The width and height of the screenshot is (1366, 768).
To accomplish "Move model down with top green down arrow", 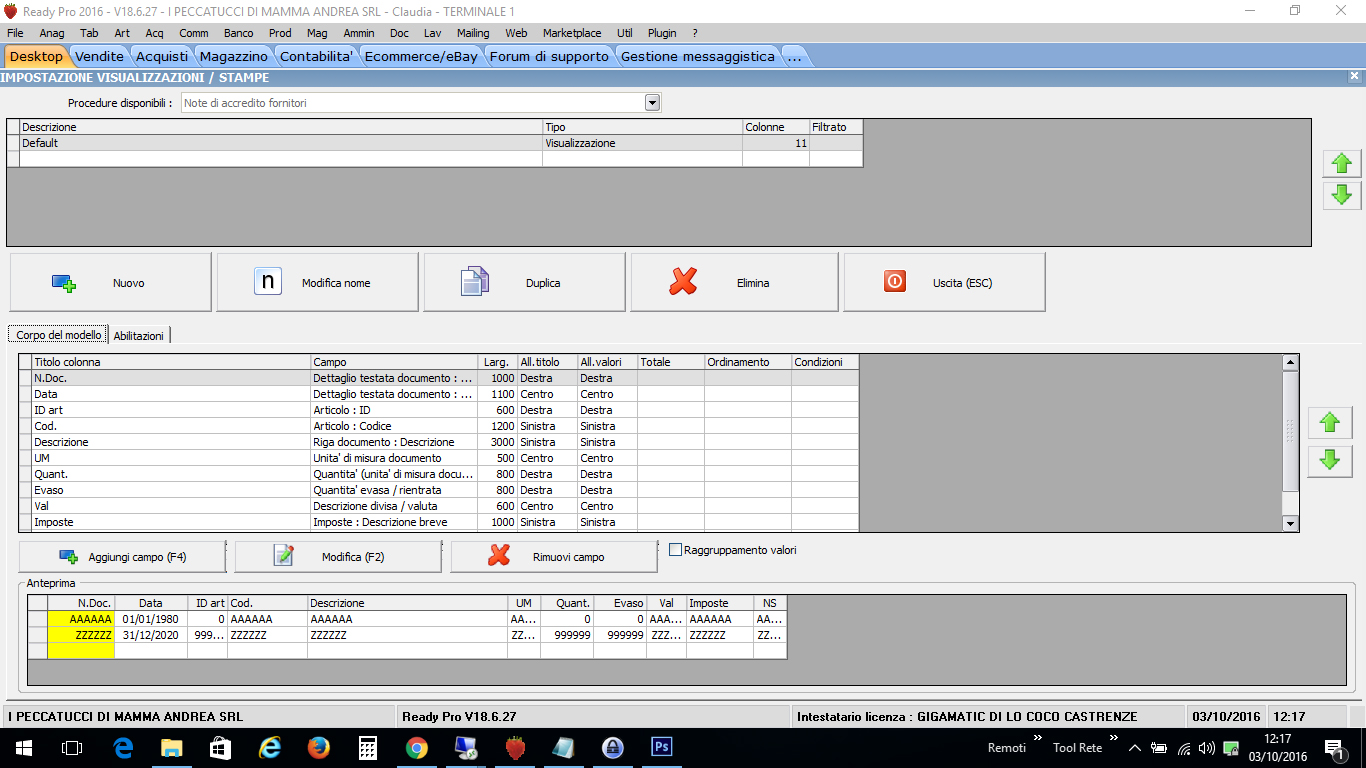I will pyautogui.click(x=1343, y=195).
